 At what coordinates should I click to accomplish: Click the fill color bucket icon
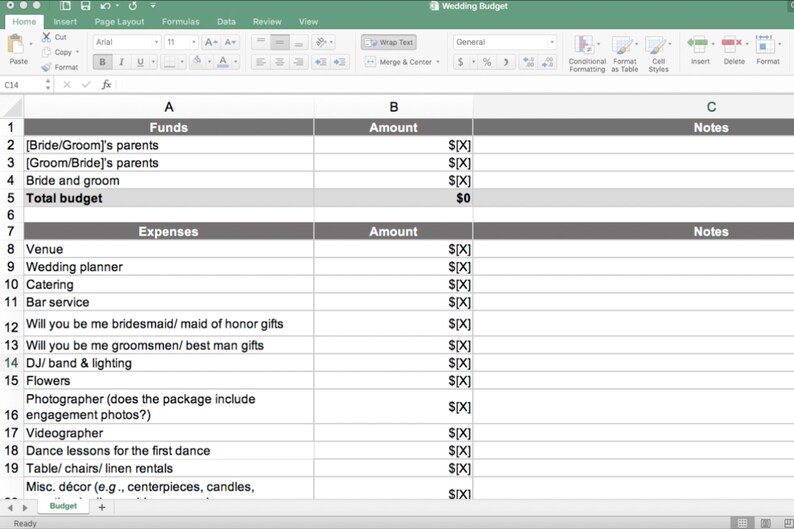[197, 61]
